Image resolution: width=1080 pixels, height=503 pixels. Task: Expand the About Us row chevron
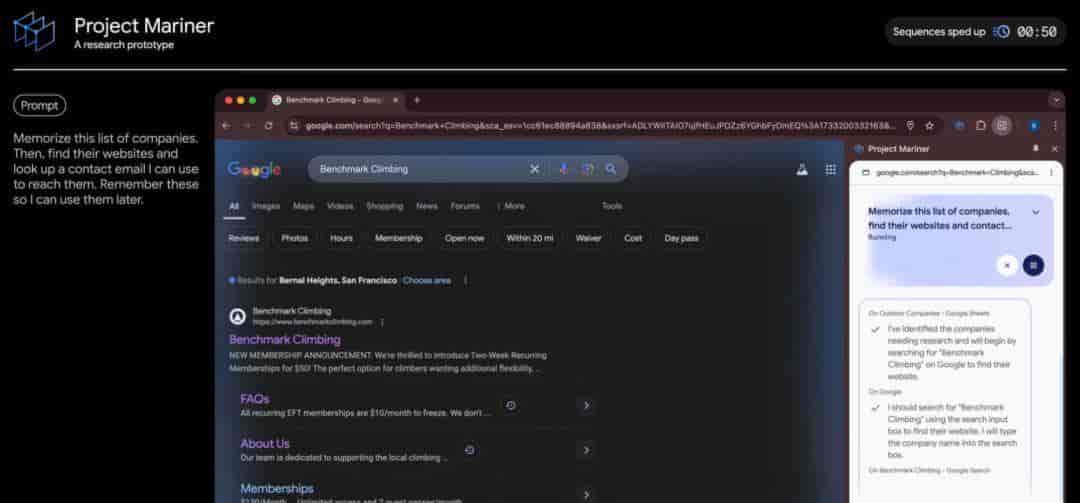coord(586,450)
